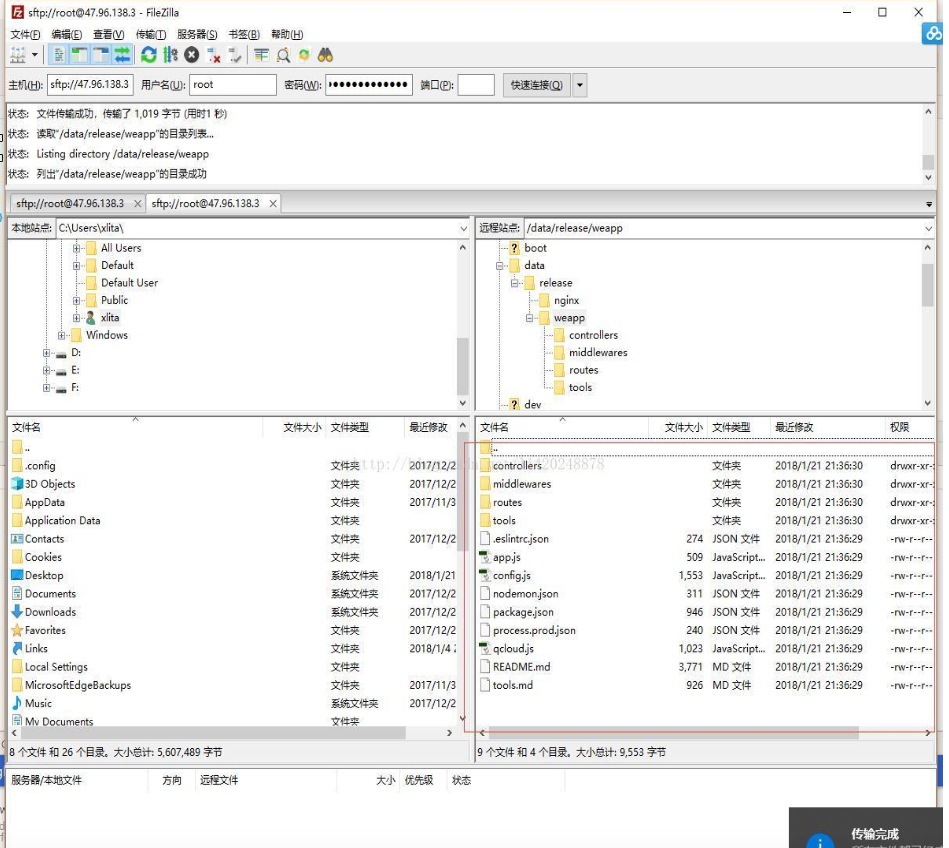949x848 pixels.
Task: Sort remote files by 权限 column
Action: point(908,427)
